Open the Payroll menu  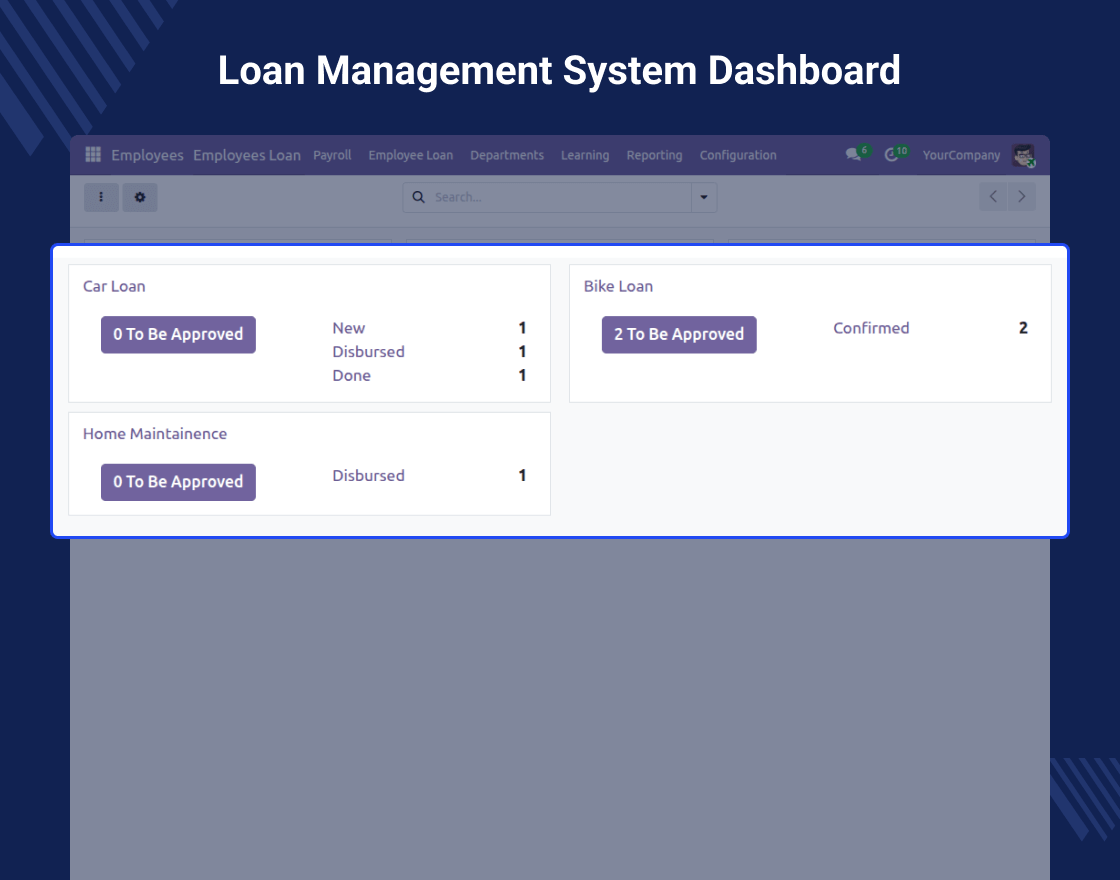332,155
